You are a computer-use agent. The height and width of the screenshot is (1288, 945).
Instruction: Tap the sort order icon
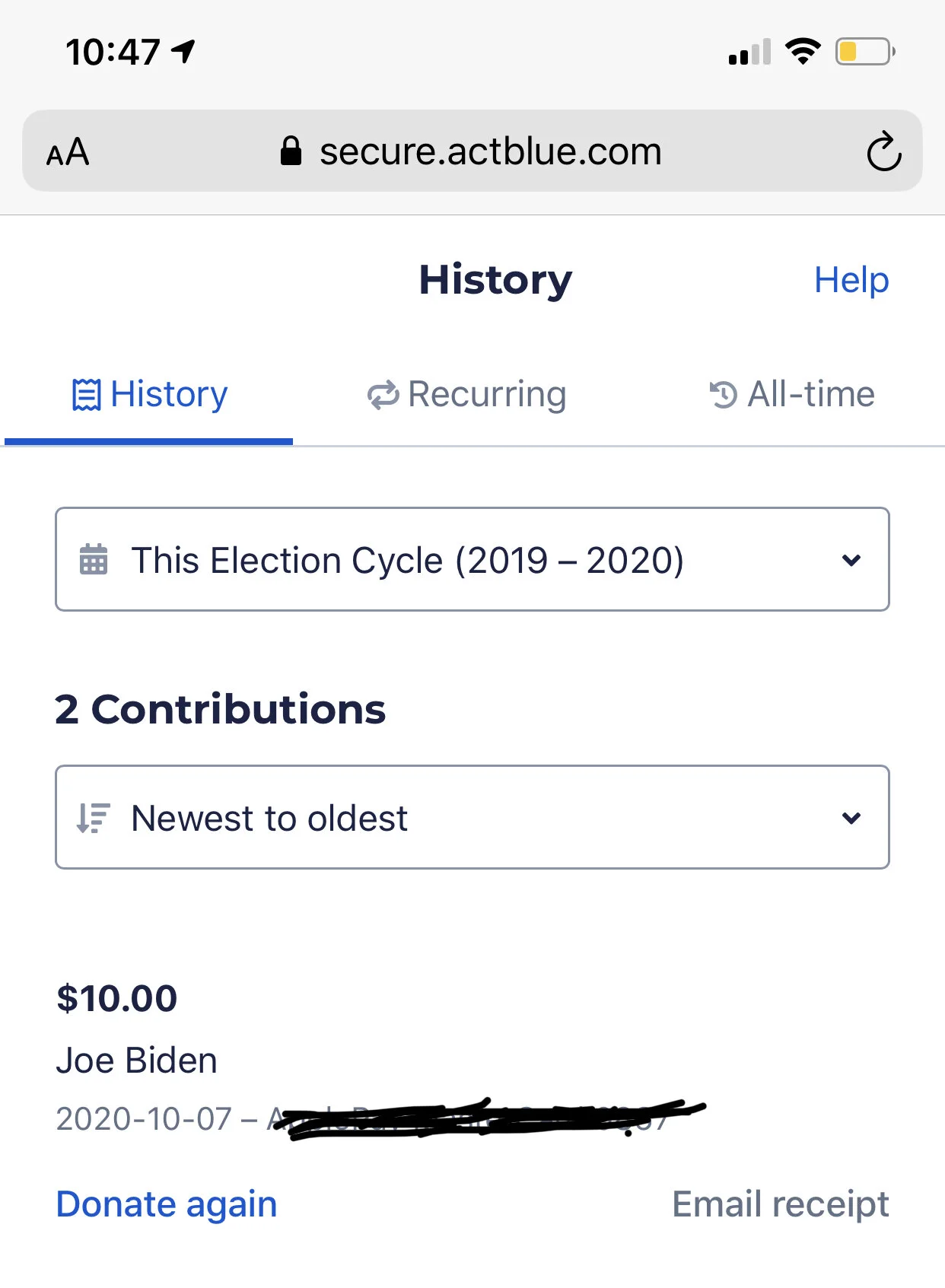pos(94,818)
